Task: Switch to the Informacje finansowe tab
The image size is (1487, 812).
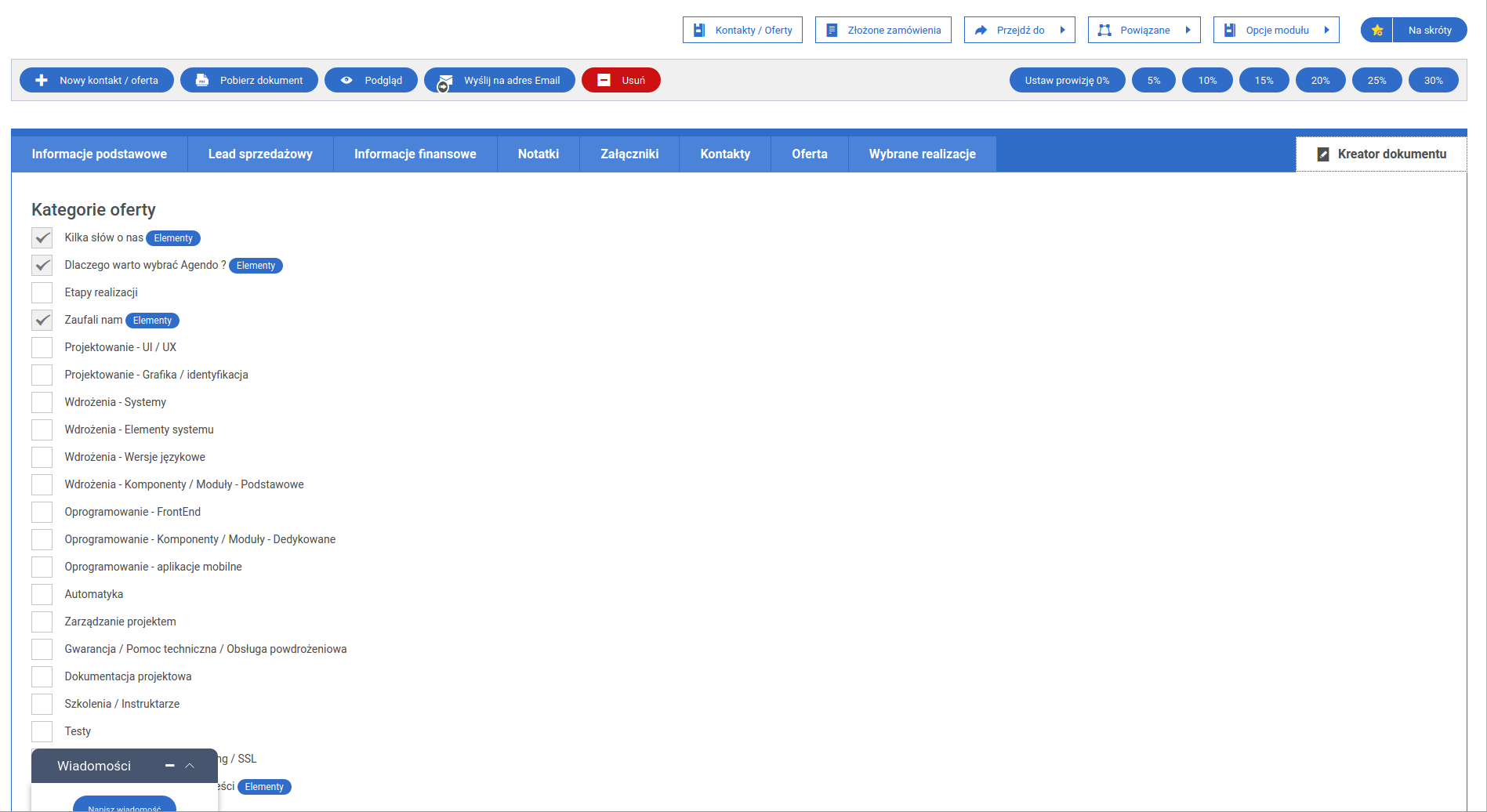Action: pos(415,154)
